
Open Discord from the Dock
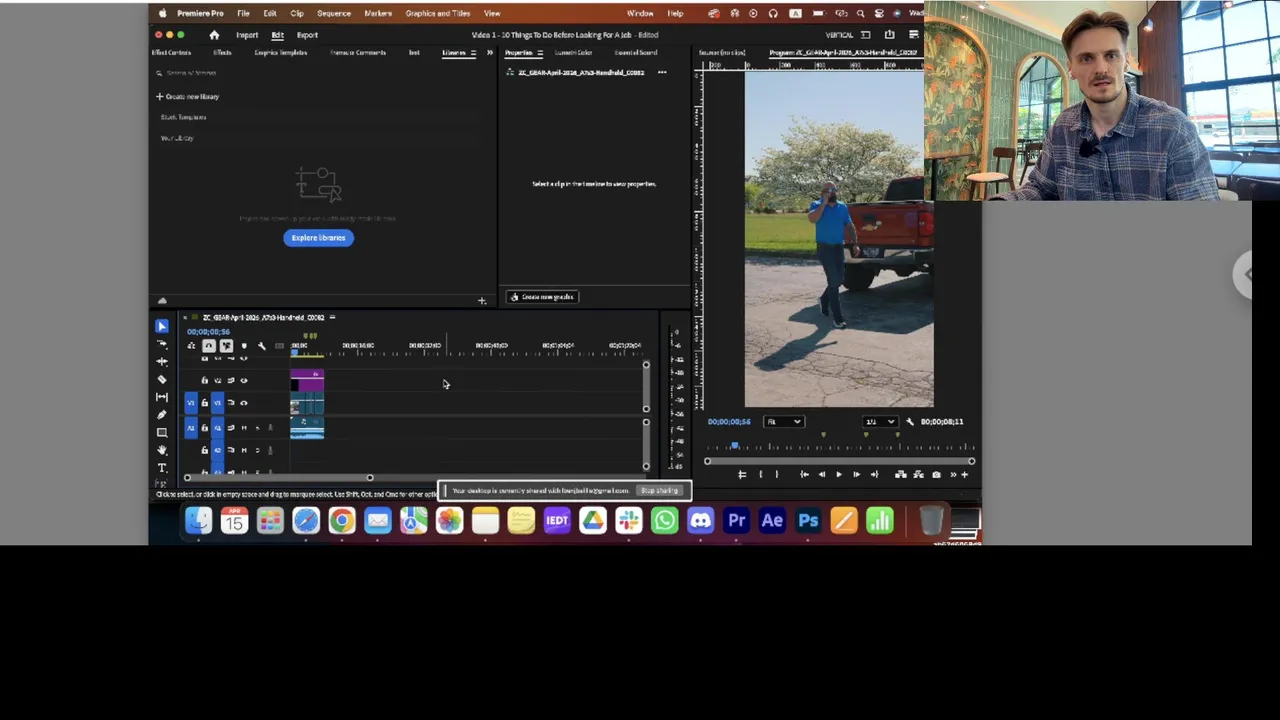700,520
